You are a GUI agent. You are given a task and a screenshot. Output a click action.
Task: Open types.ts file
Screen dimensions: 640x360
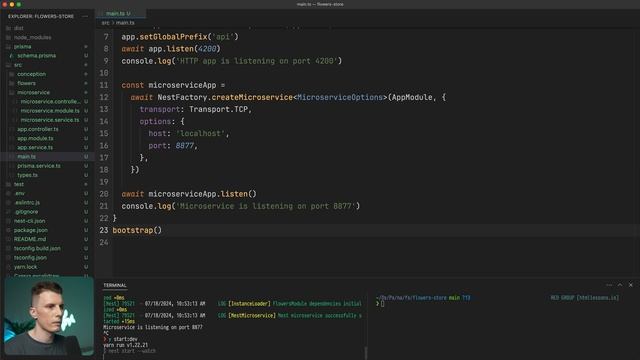27,175
